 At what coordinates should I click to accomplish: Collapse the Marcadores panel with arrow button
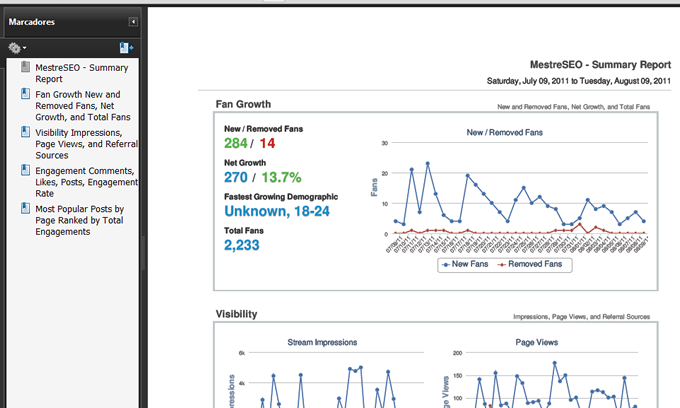point(133,21)
